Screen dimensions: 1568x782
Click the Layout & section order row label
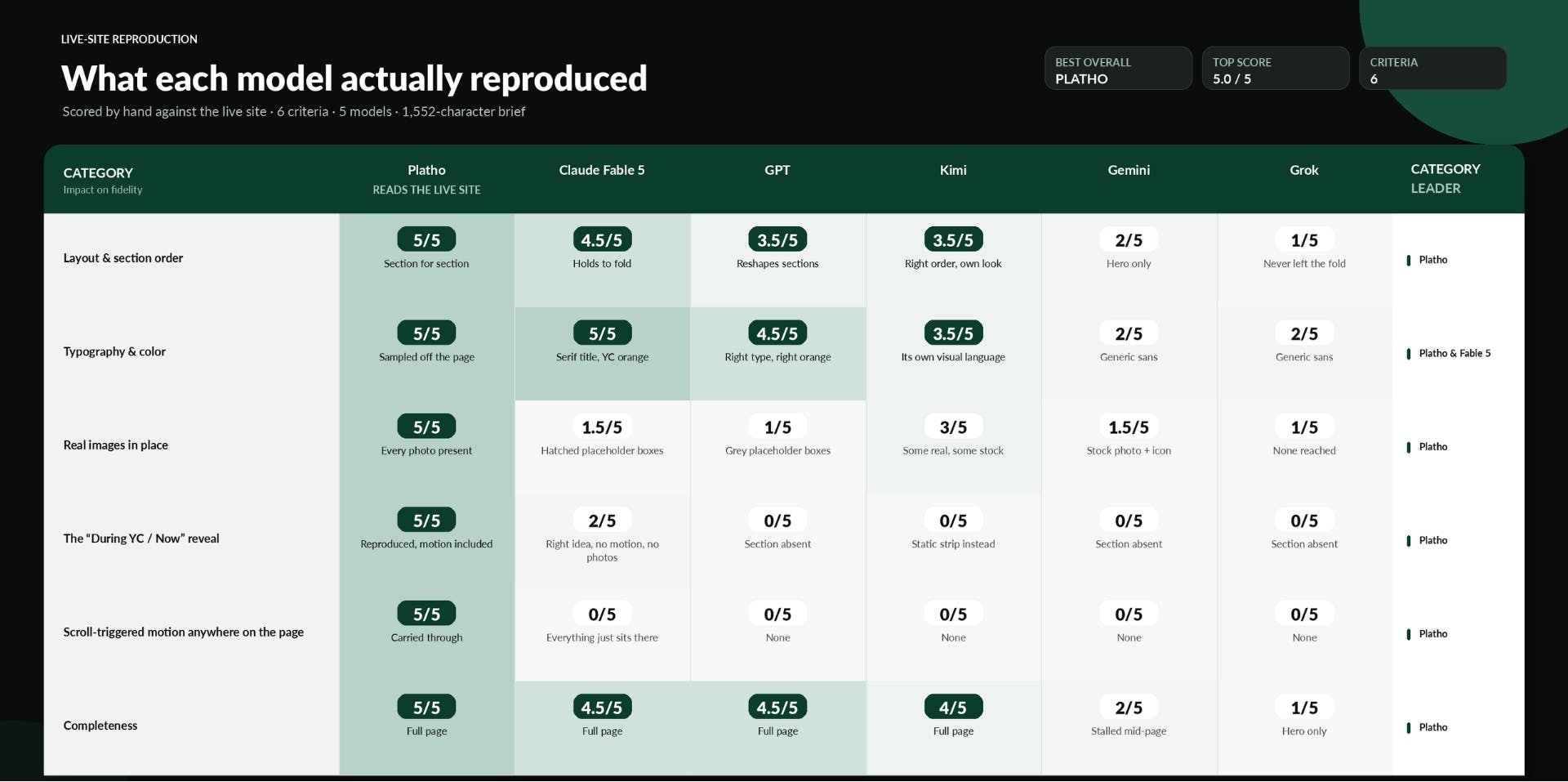[123, 258]
